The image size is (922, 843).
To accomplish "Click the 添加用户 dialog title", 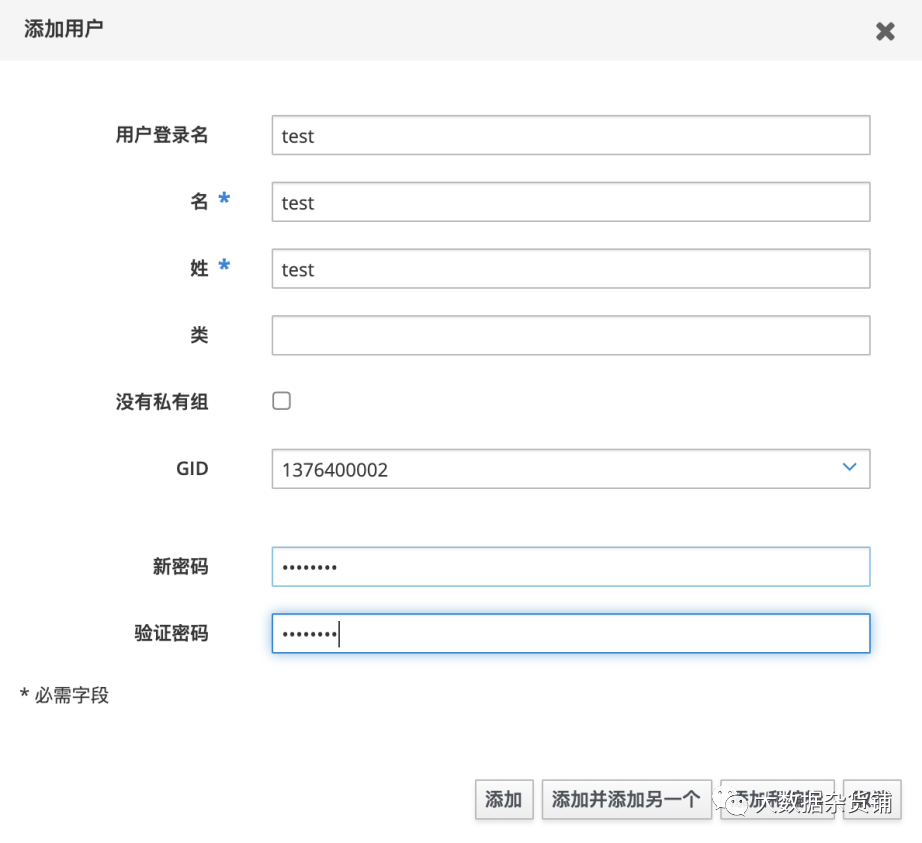I will click(63, 31).
